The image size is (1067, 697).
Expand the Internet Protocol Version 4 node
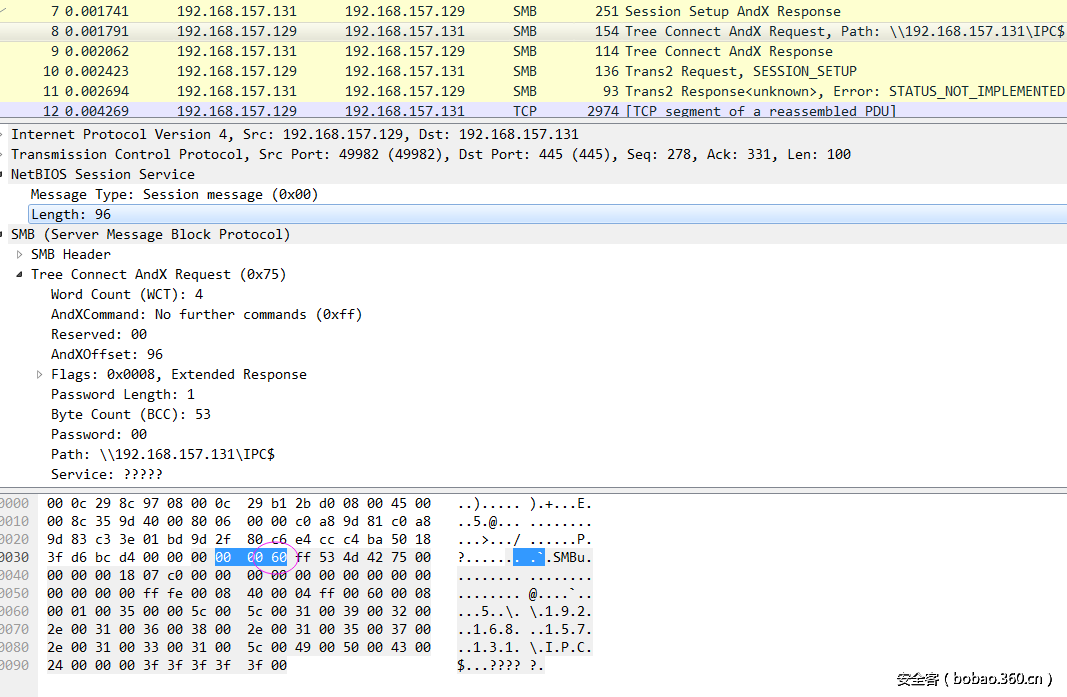(x=4, y=135)
